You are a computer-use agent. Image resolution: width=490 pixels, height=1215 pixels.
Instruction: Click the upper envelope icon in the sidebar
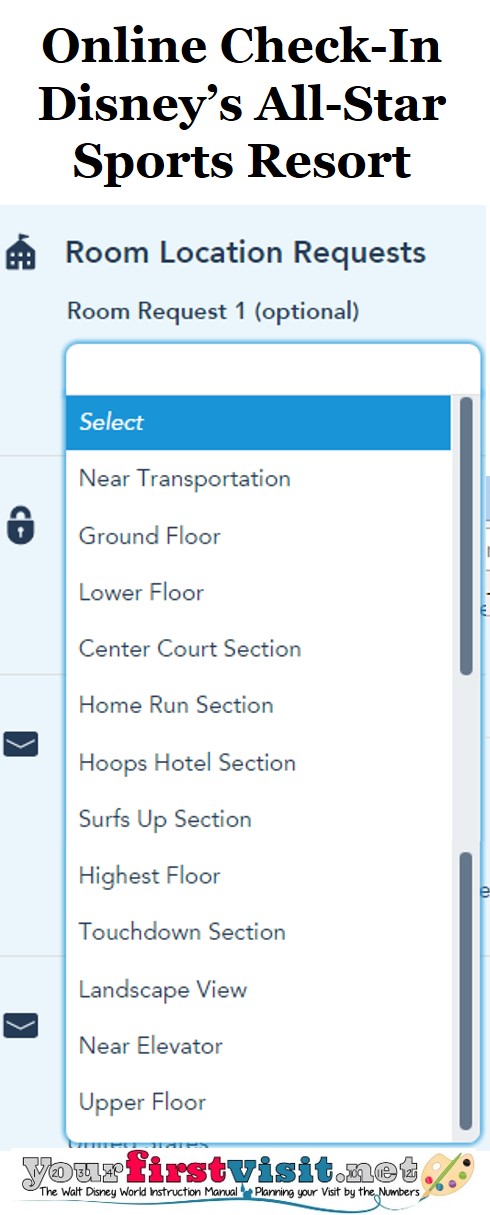[21, 744]
